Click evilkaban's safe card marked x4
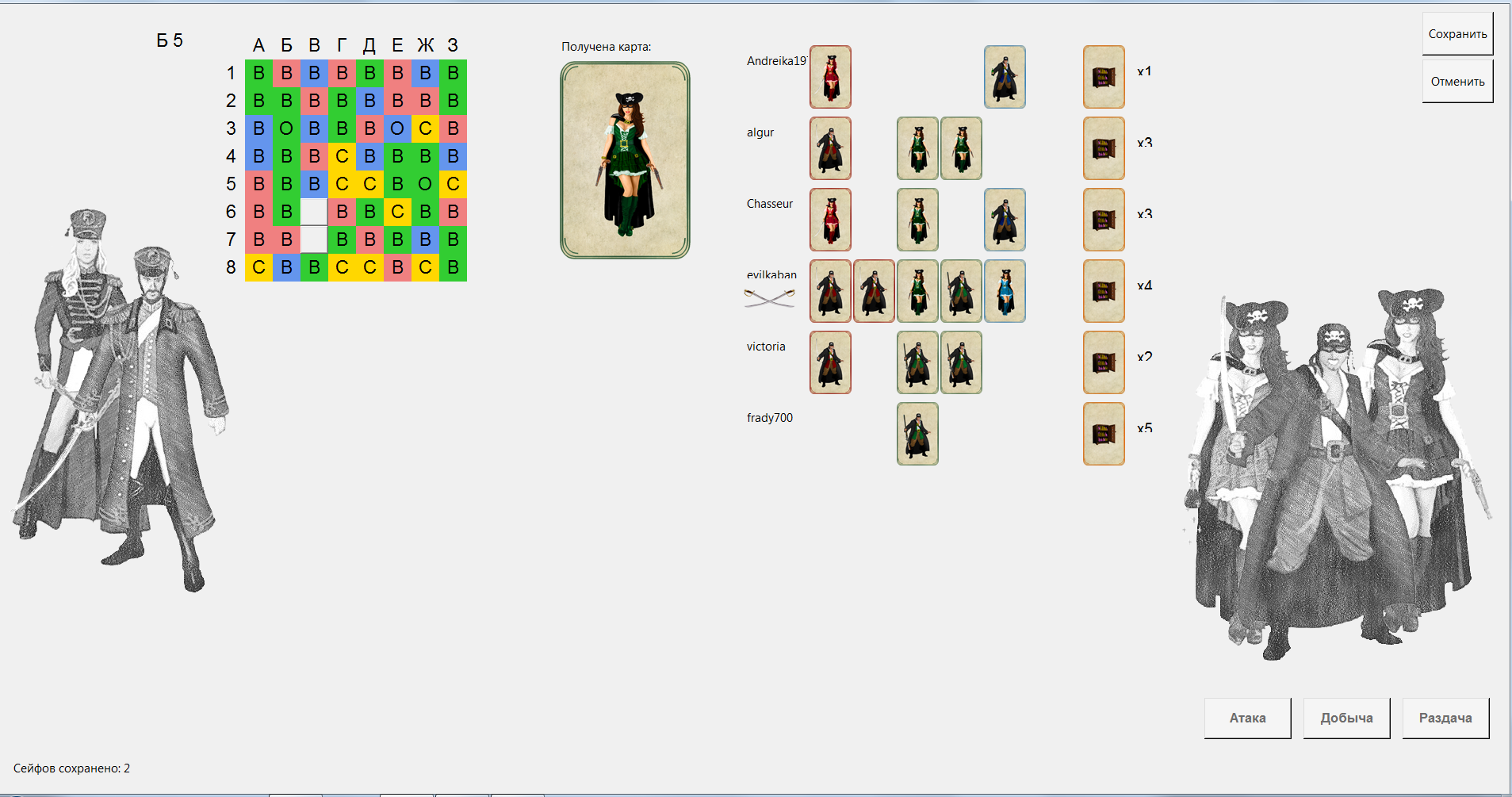 pos(1104,291)
